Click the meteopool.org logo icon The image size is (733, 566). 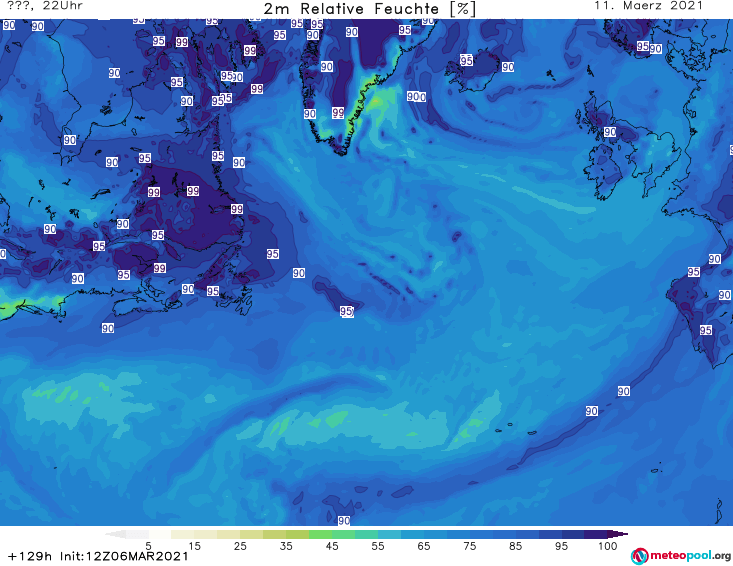click(639, 556)
